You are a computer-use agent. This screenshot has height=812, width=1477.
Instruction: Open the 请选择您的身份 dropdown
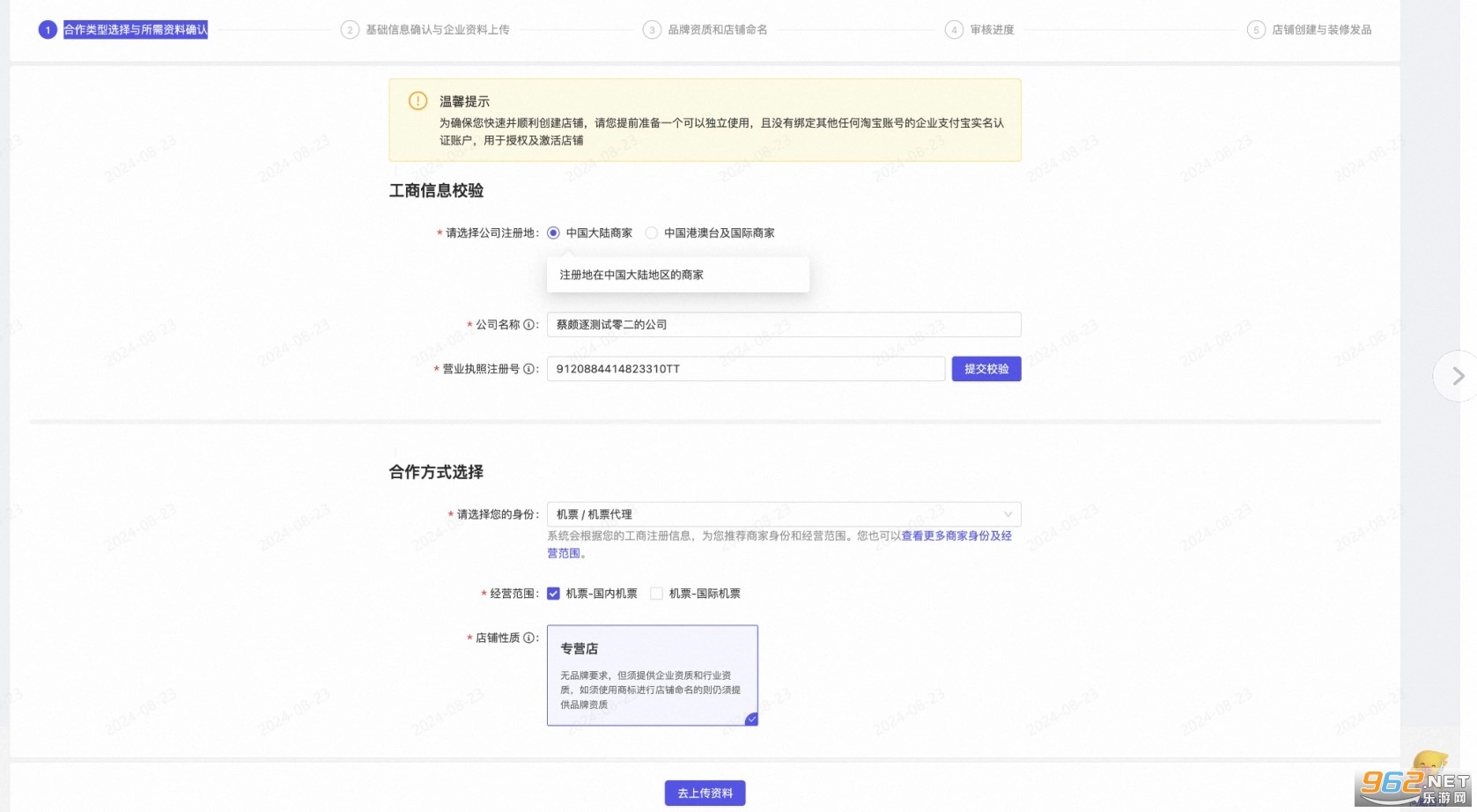(775, 514)
